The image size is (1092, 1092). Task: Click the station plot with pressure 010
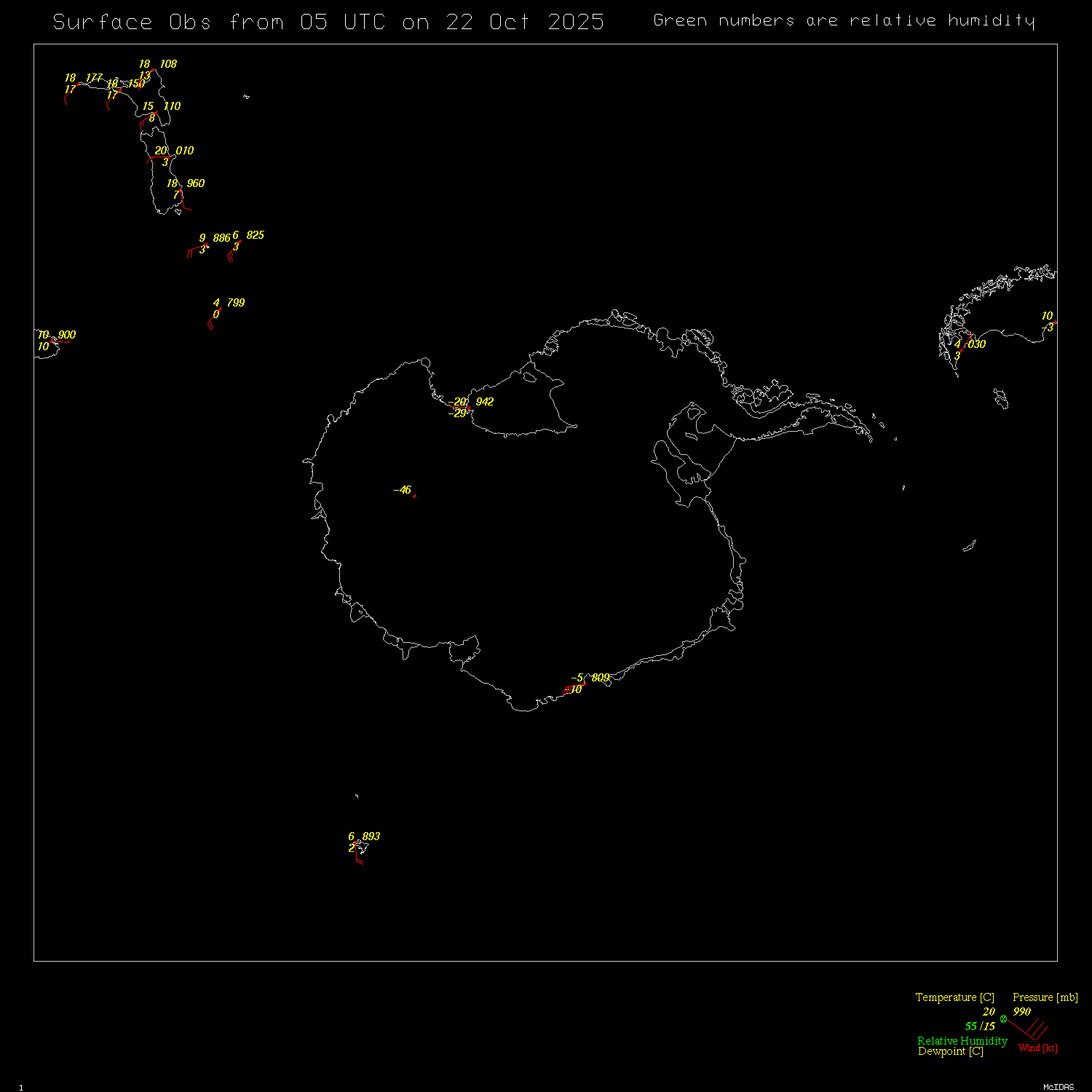pyautogui.click(x=170, y=157)
